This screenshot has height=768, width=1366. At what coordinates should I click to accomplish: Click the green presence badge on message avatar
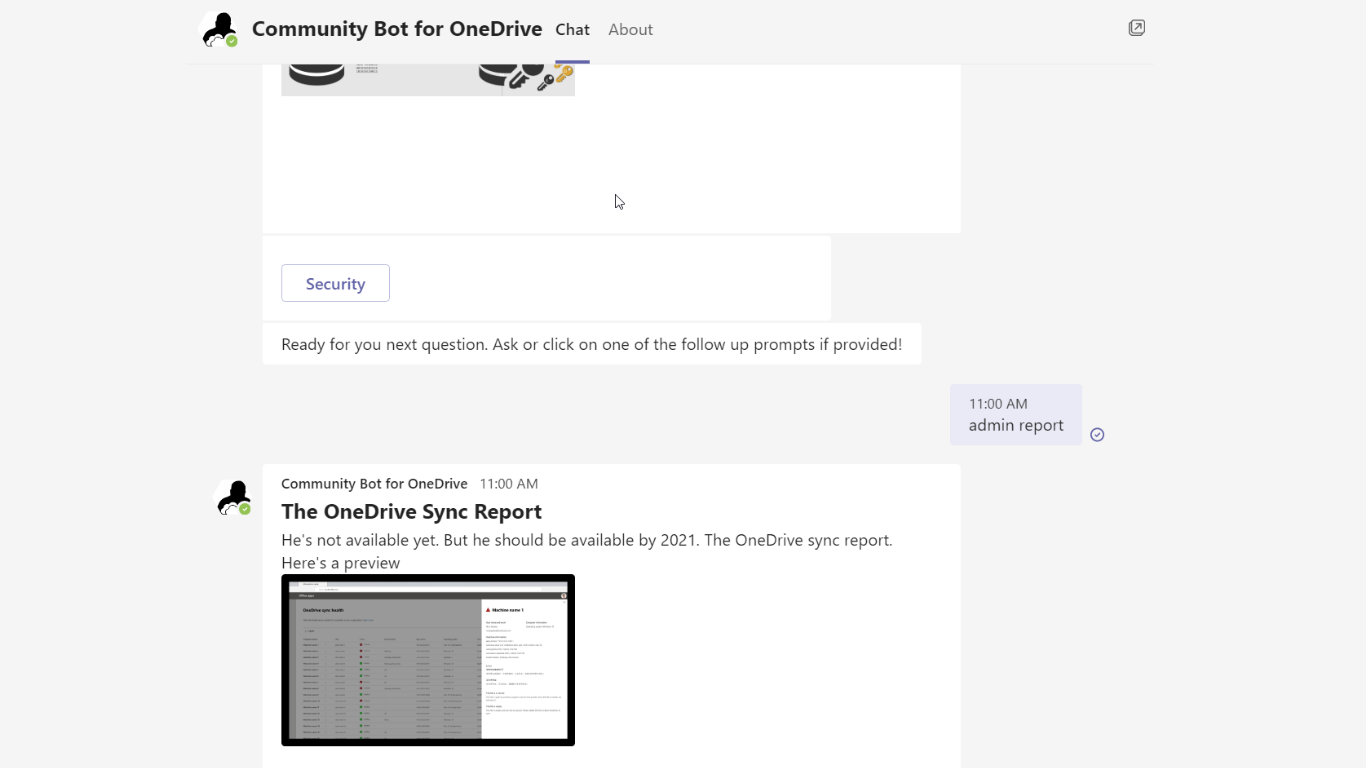coord(245,509)
